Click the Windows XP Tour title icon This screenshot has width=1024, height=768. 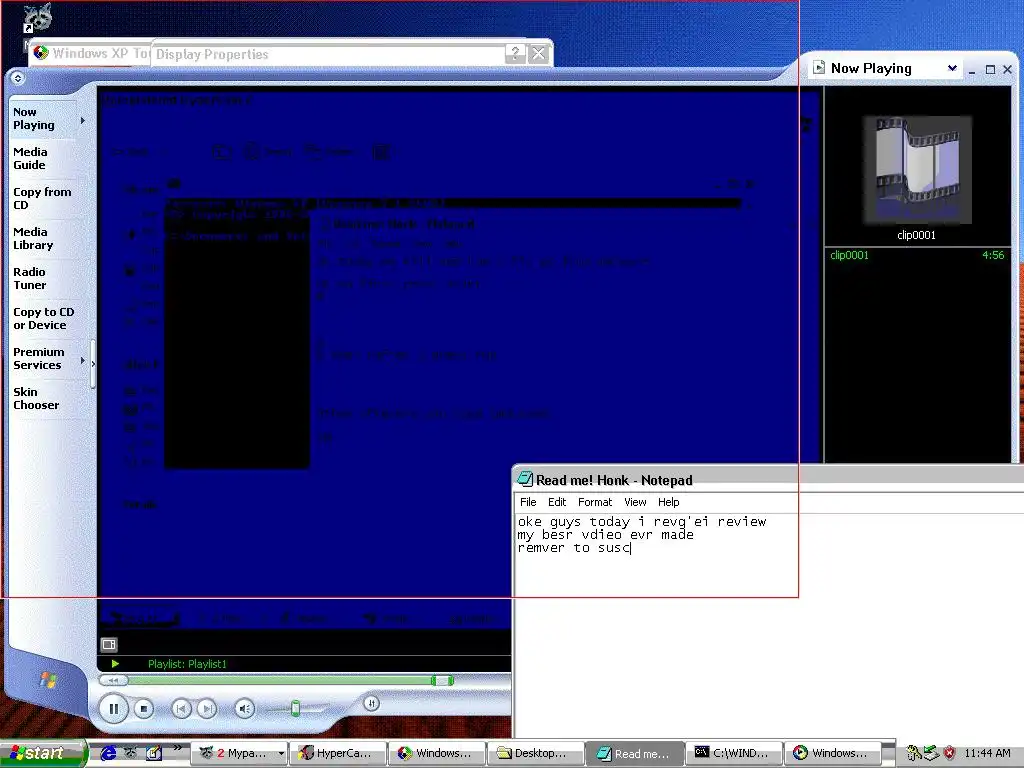coord(41,53)
